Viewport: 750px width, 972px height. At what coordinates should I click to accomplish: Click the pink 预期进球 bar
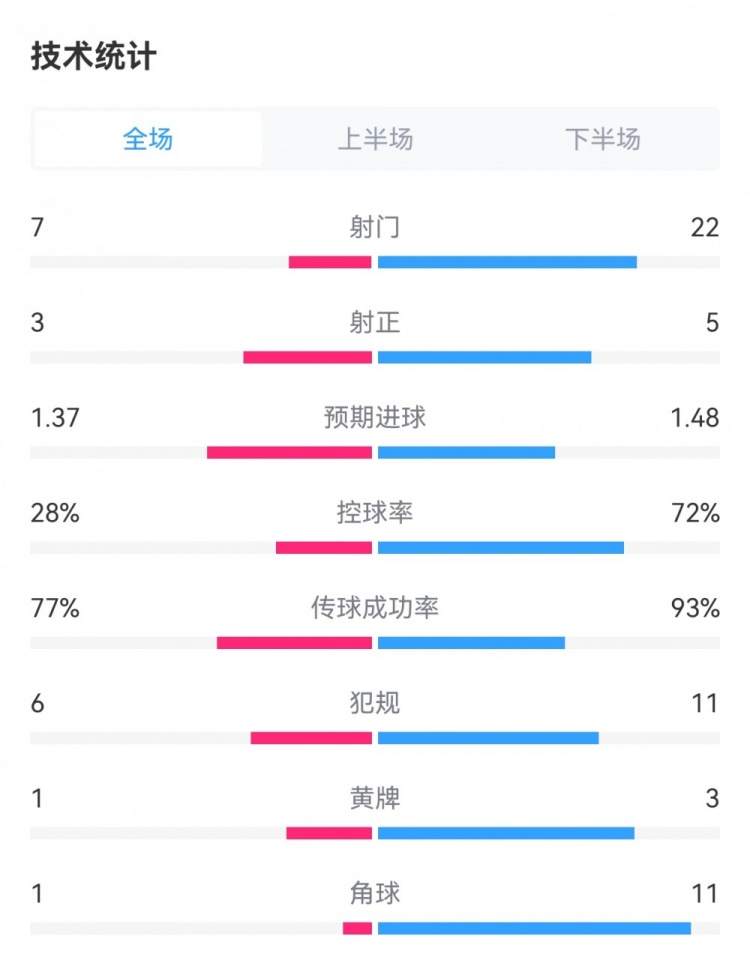(x=289, y=452)
